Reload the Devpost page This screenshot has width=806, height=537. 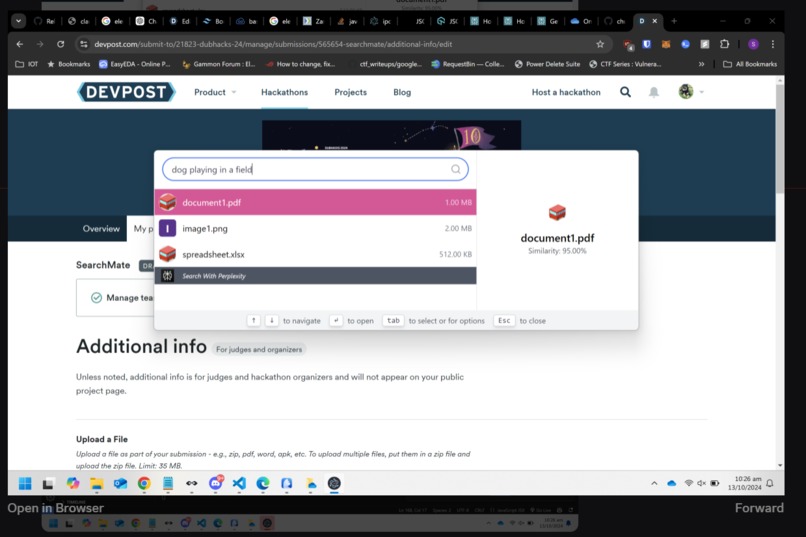pyautogui.click(x=61, y=44)
